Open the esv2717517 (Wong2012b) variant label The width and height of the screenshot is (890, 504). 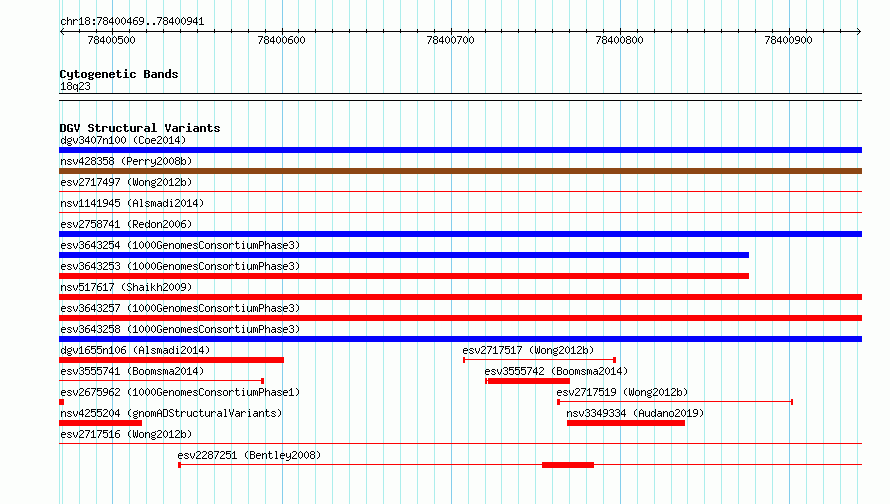tap(528, 350)
